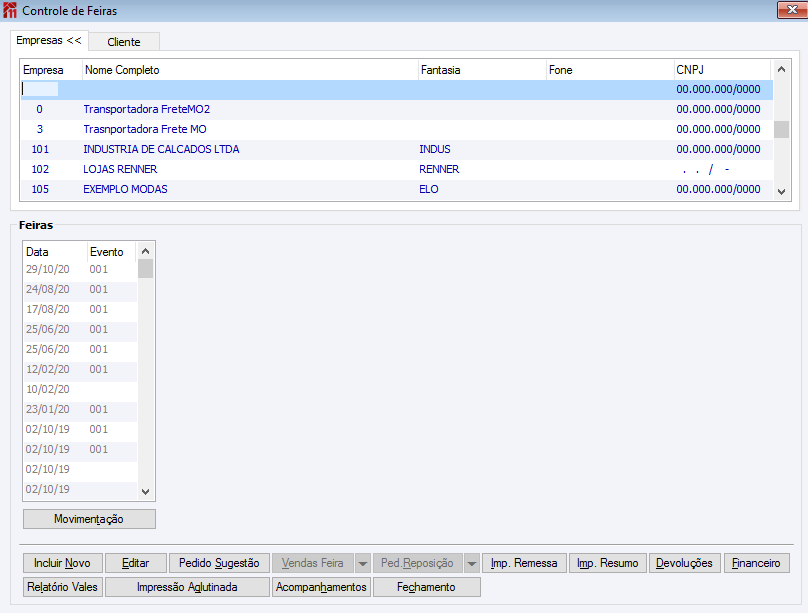
Task: Click the Controle de Feiras app icon
Action: (x=10, y=10)
